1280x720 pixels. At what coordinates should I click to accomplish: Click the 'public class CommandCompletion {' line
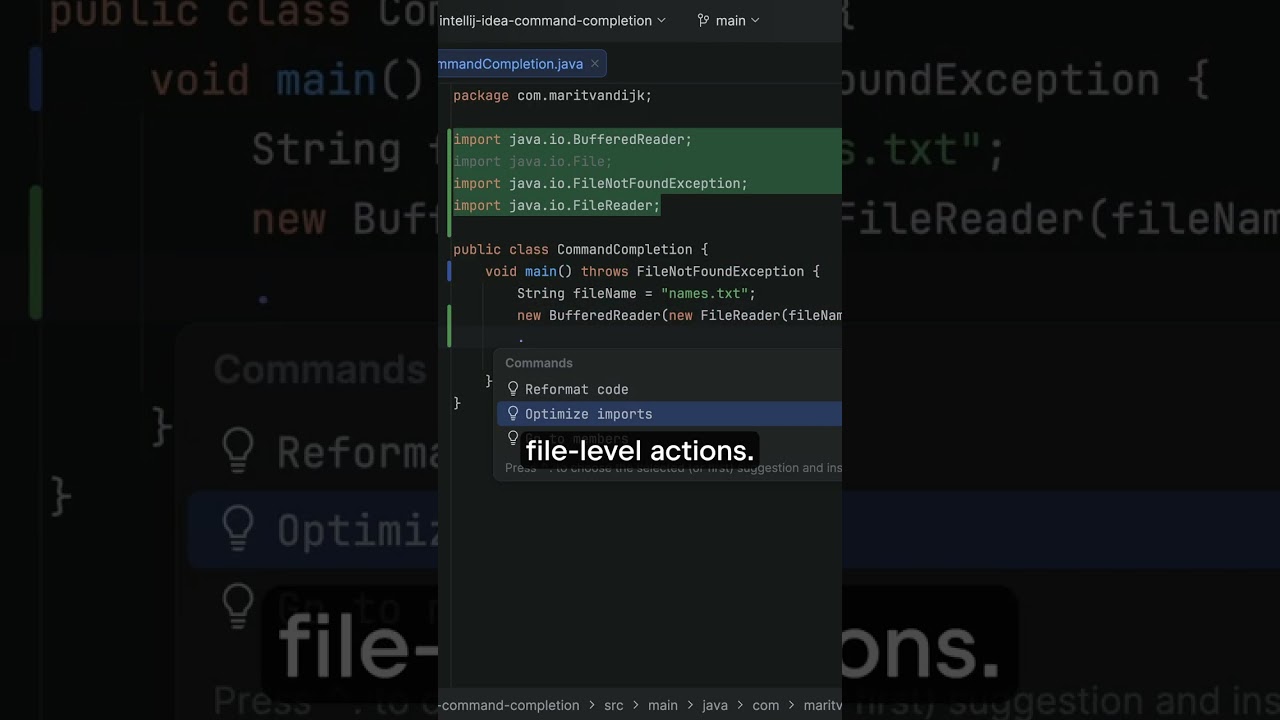point(580,250)
